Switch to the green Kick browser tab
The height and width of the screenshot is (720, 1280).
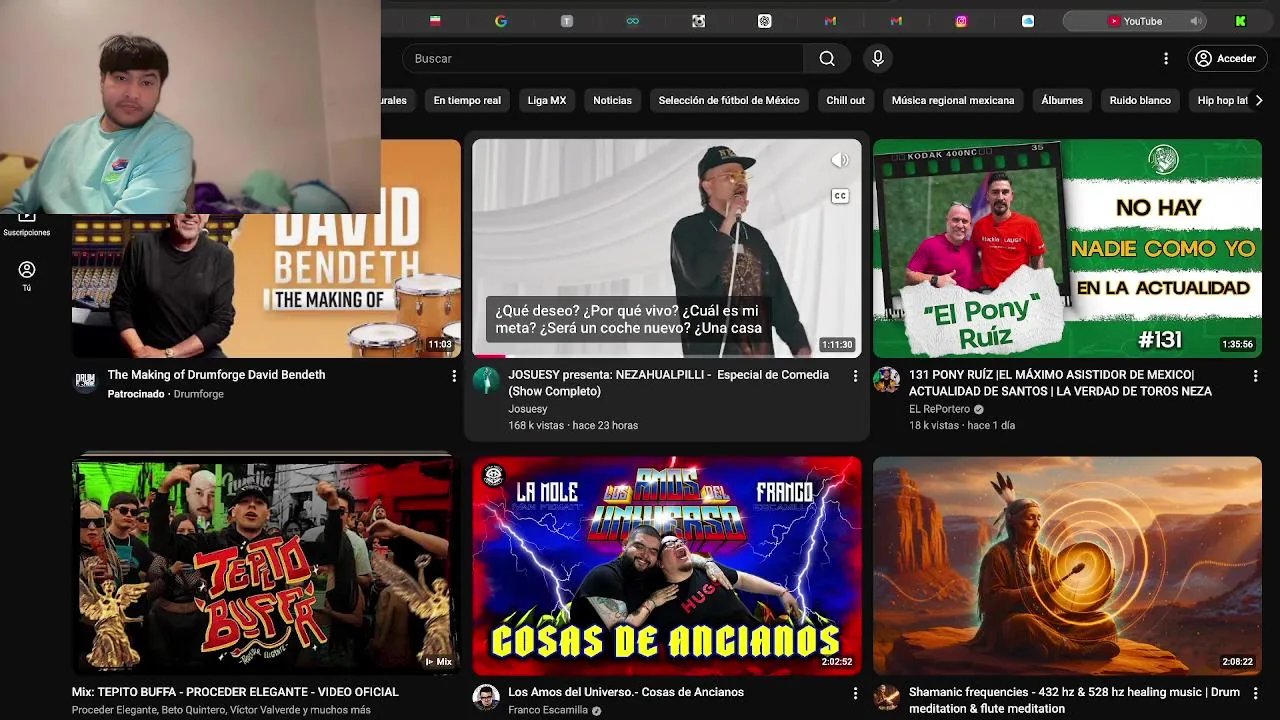[x=1240, y=21]
